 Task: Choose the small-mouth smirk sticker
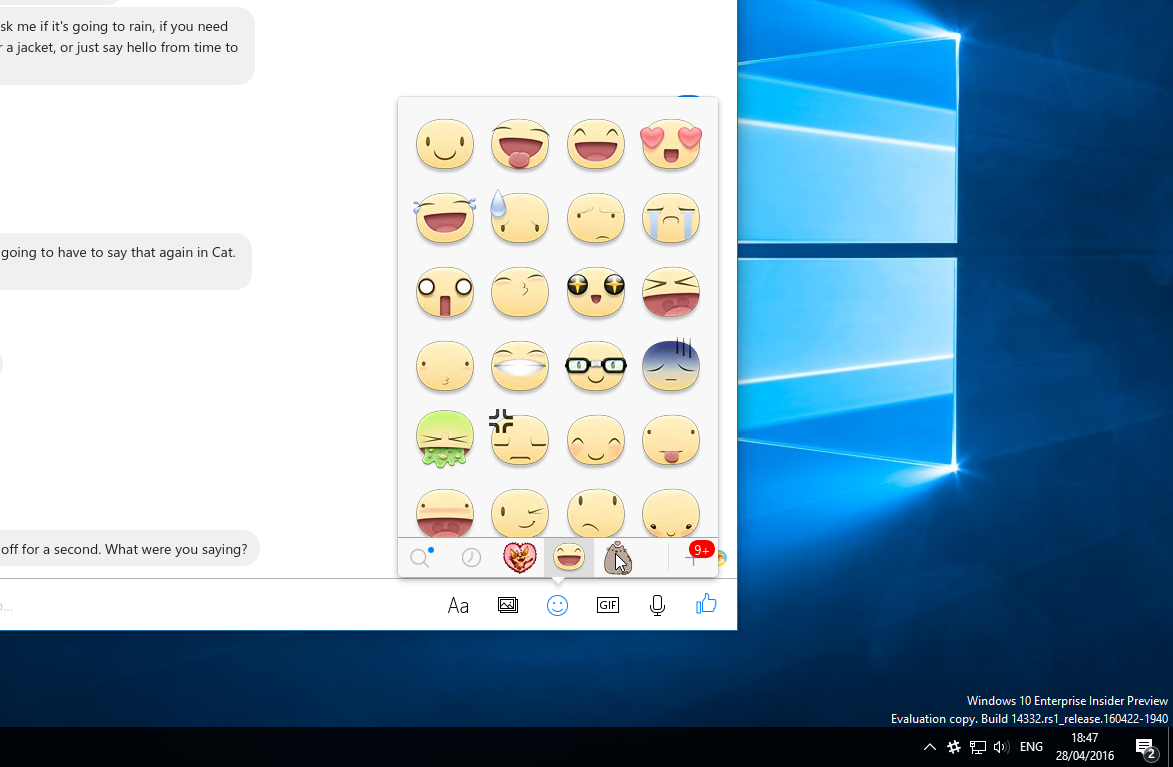(445, 366)
